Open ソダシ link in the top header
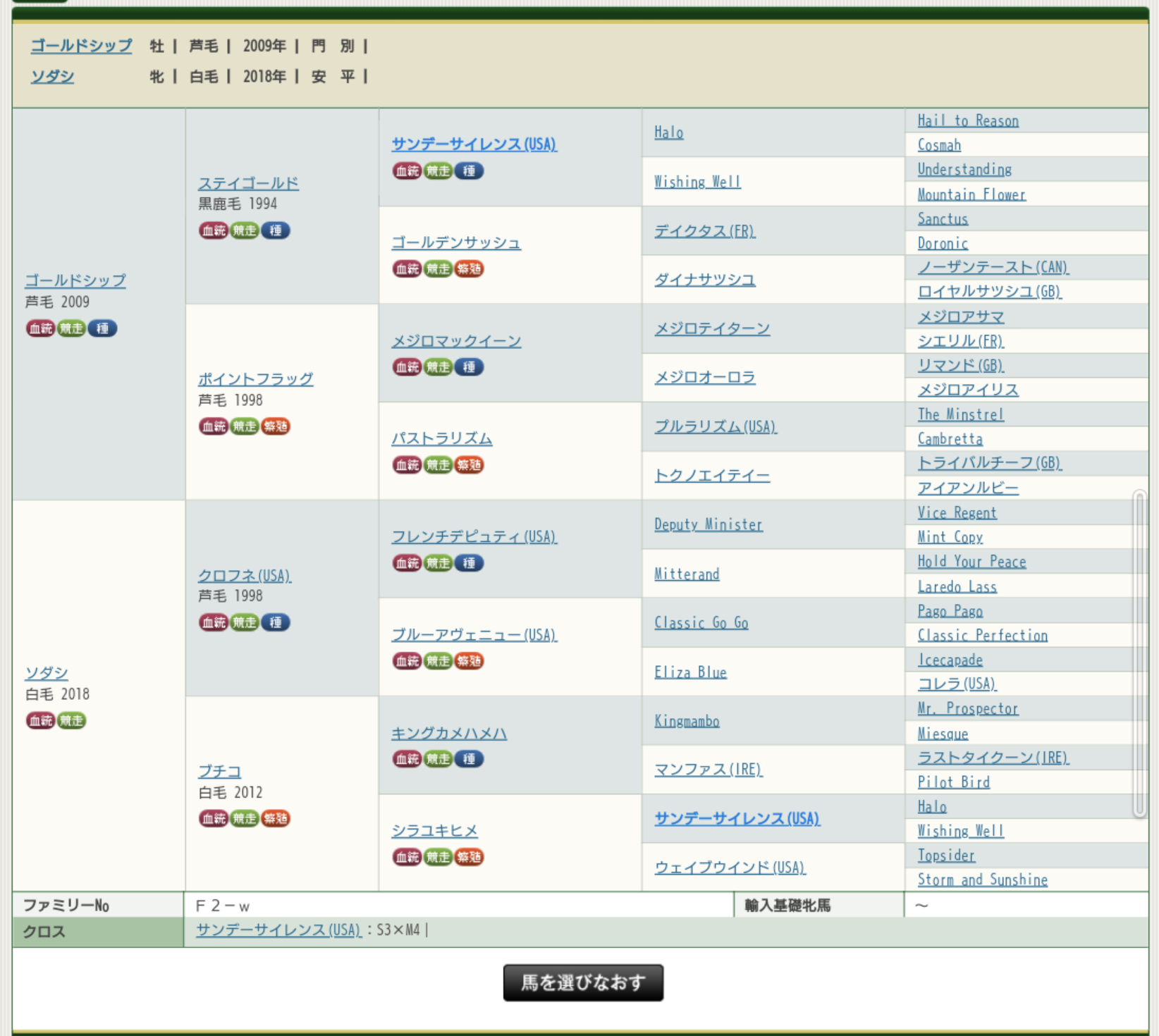This screenshot has height=1036, width=1159. click(52, 76)
